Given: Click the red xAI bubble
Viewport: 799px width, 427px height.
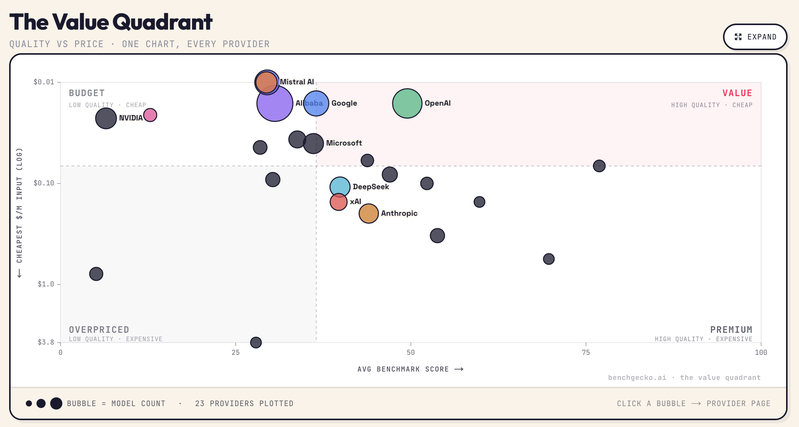Looking at the screenshot, I should point(338,202).
